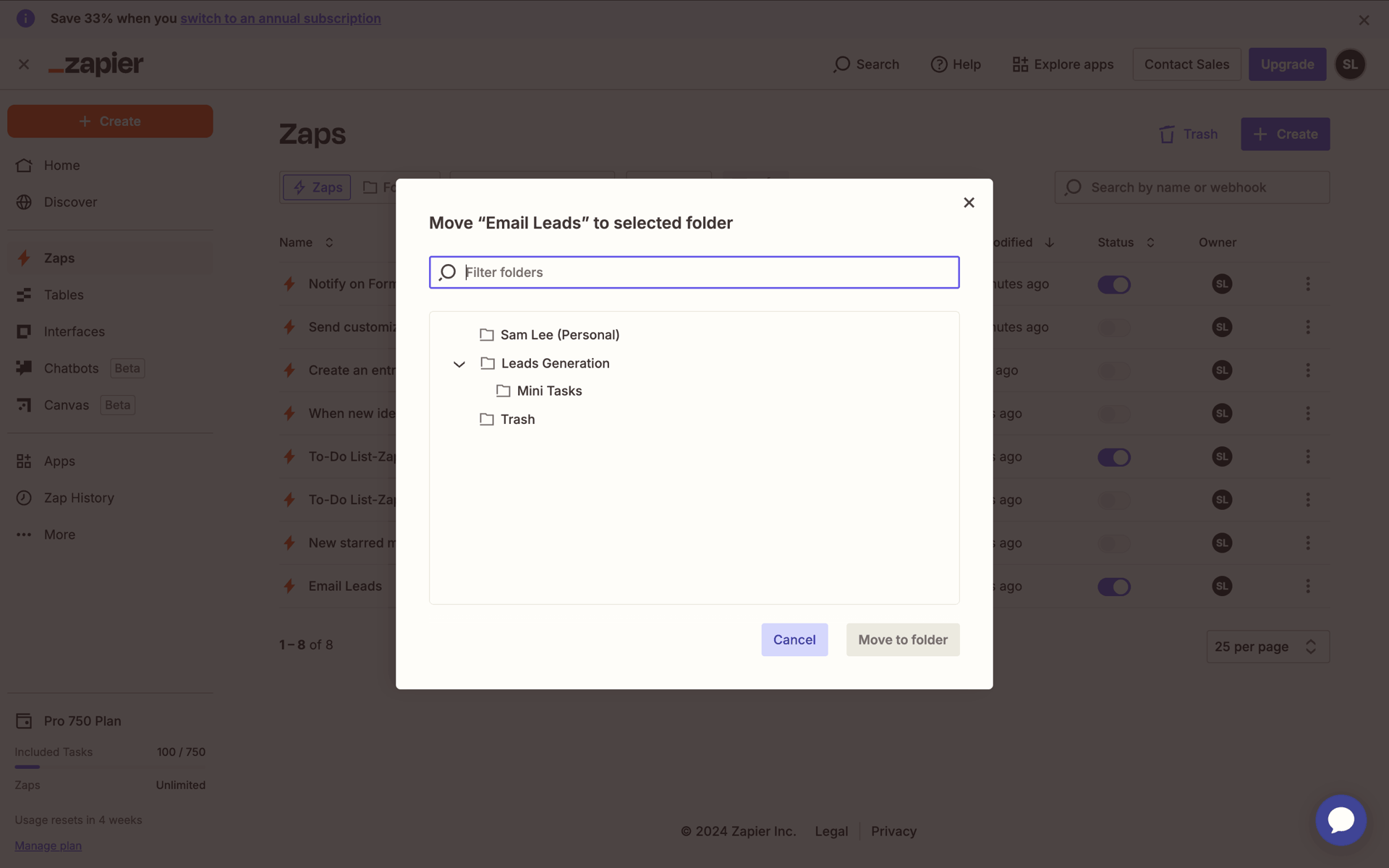Expand More options in sidebar
1389x868 pixels.
pyautogui.click(x=110, y=535)
